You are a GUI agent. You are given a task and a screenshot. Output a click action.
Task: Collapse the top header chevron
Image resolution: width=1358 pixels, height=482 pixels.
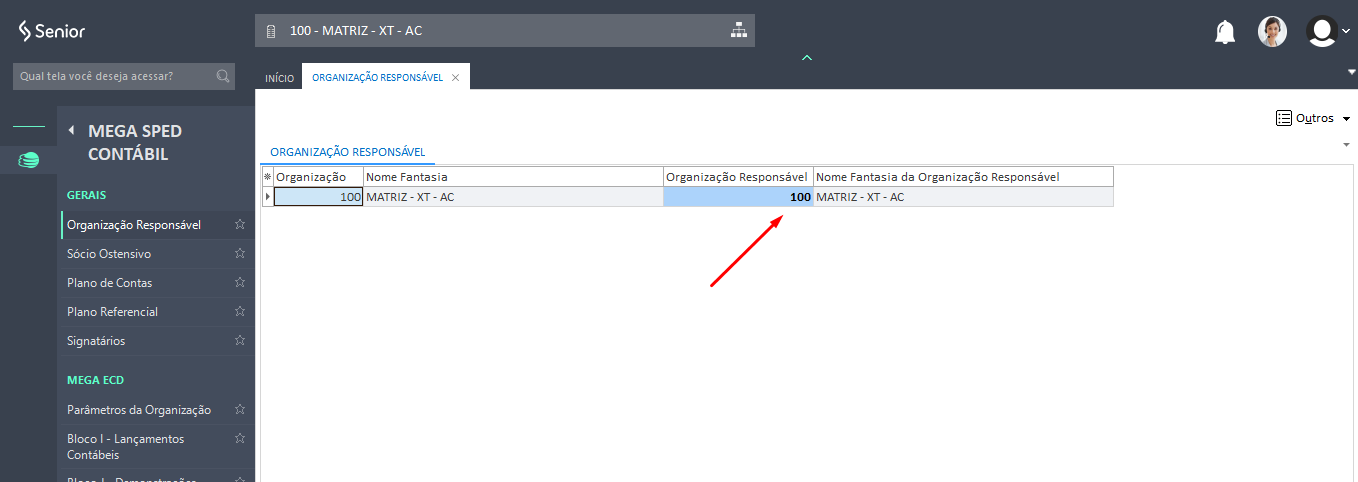point(806,57)
